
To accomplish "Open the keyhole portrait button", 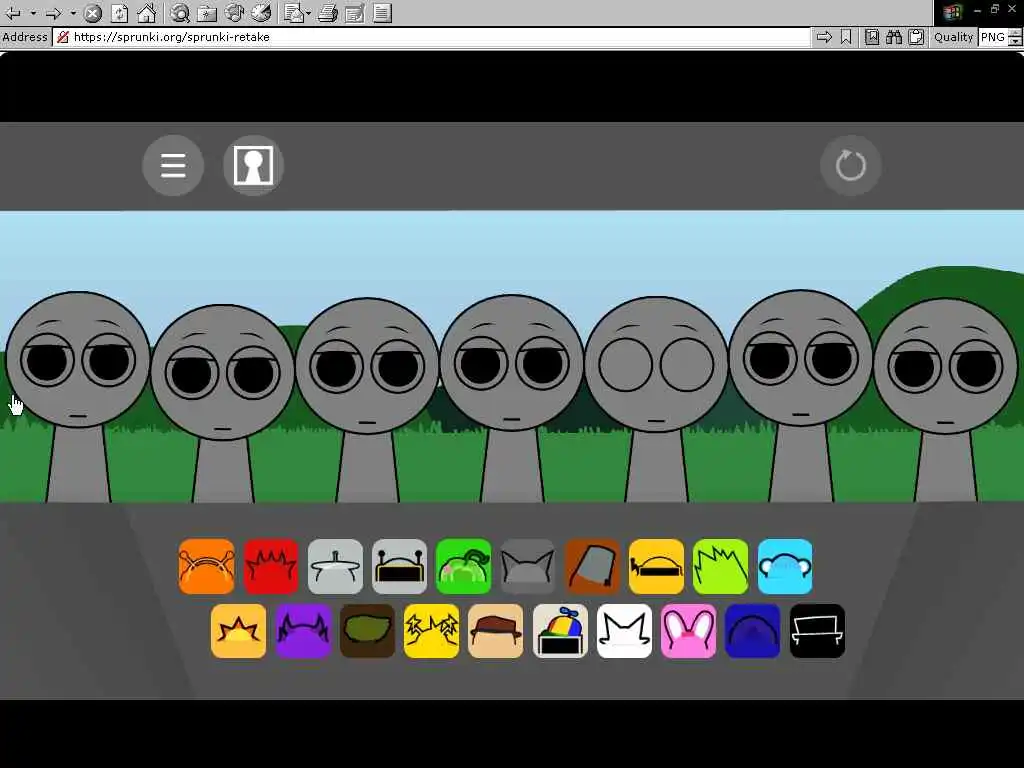I will (253, 165).
